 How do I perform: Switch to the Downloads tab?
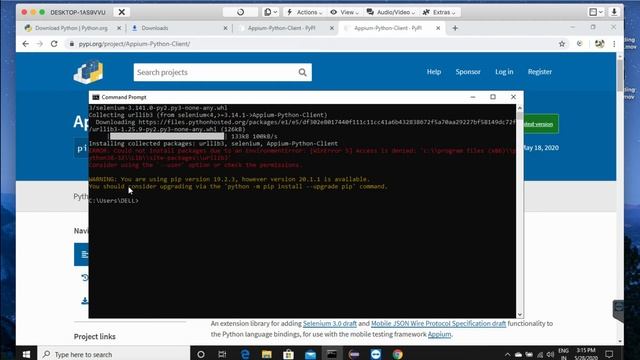click(x=155, y=28)
